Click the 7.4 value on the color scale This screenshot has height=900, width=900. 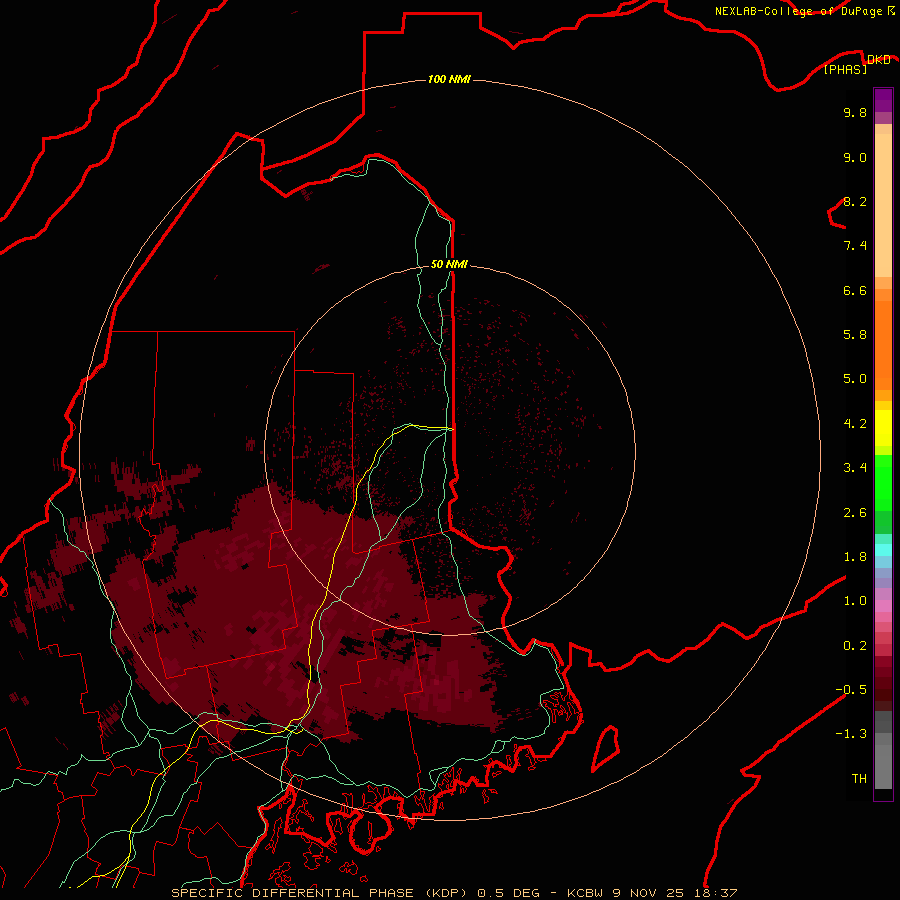pos(855,246)
